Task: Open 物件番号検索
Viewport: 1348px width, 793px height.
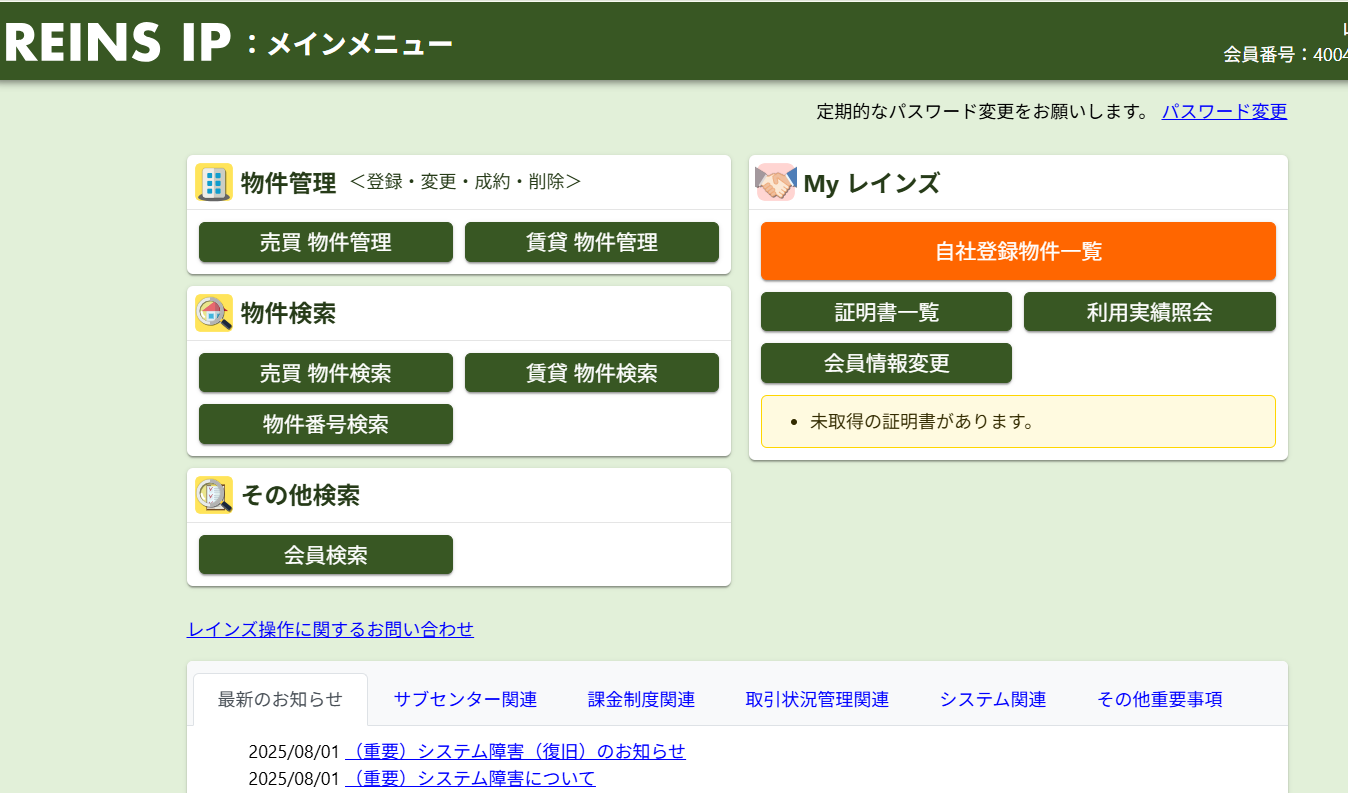Action: (326, 424)
